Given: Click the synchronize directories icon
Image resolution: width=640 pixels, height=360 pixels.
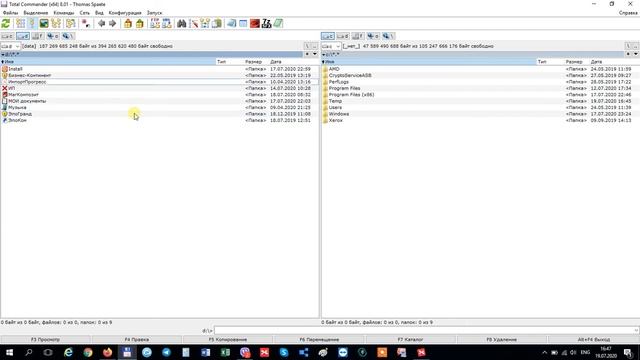Looking at the screenshot, I should (x=205, y=24).
